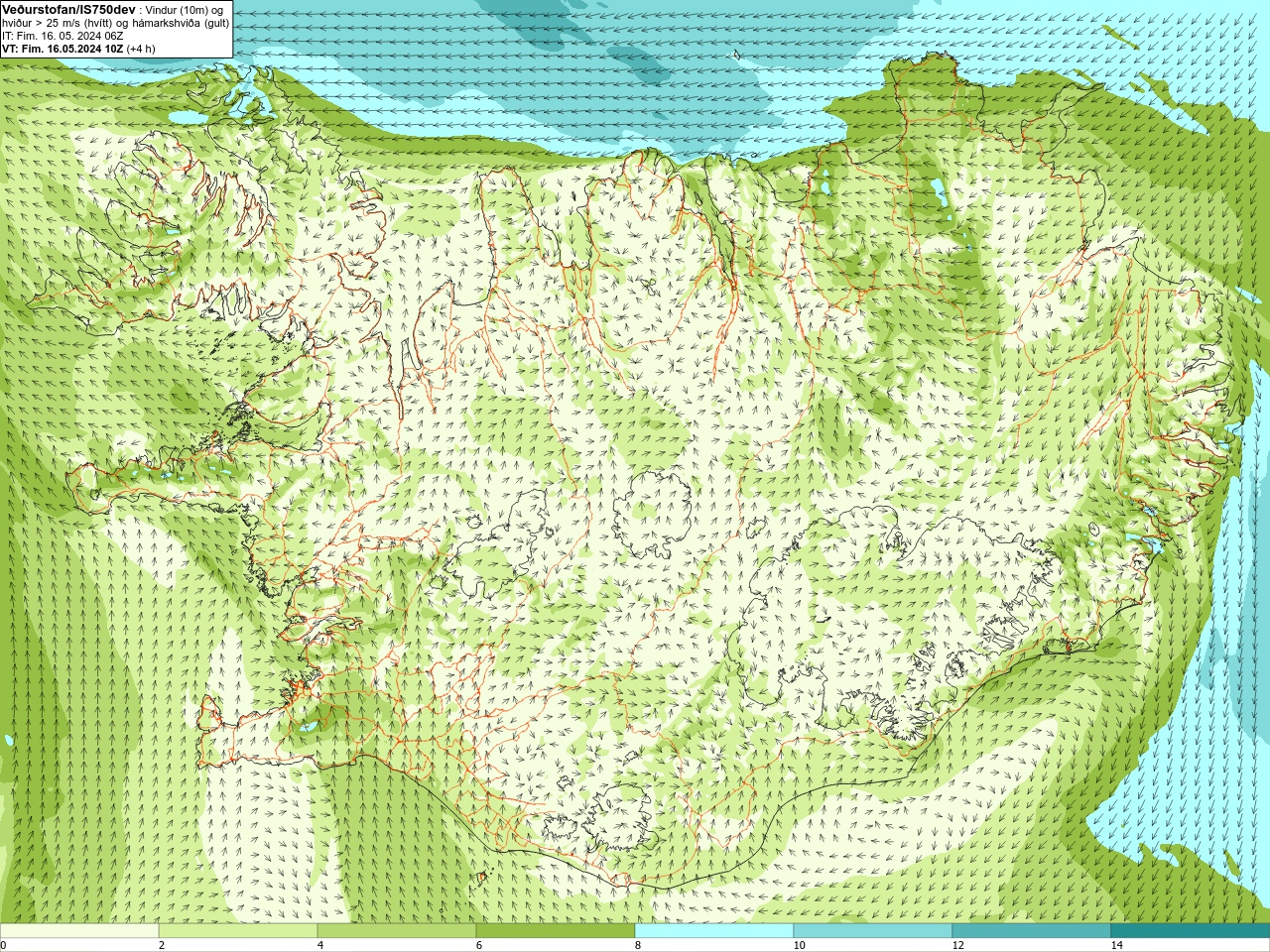Screen dimensions: 1270x952
Task: Click the 'VT: Fim. 16.05.2024 10Z (+4 h)' line
Action: click(x=78, y=49)
